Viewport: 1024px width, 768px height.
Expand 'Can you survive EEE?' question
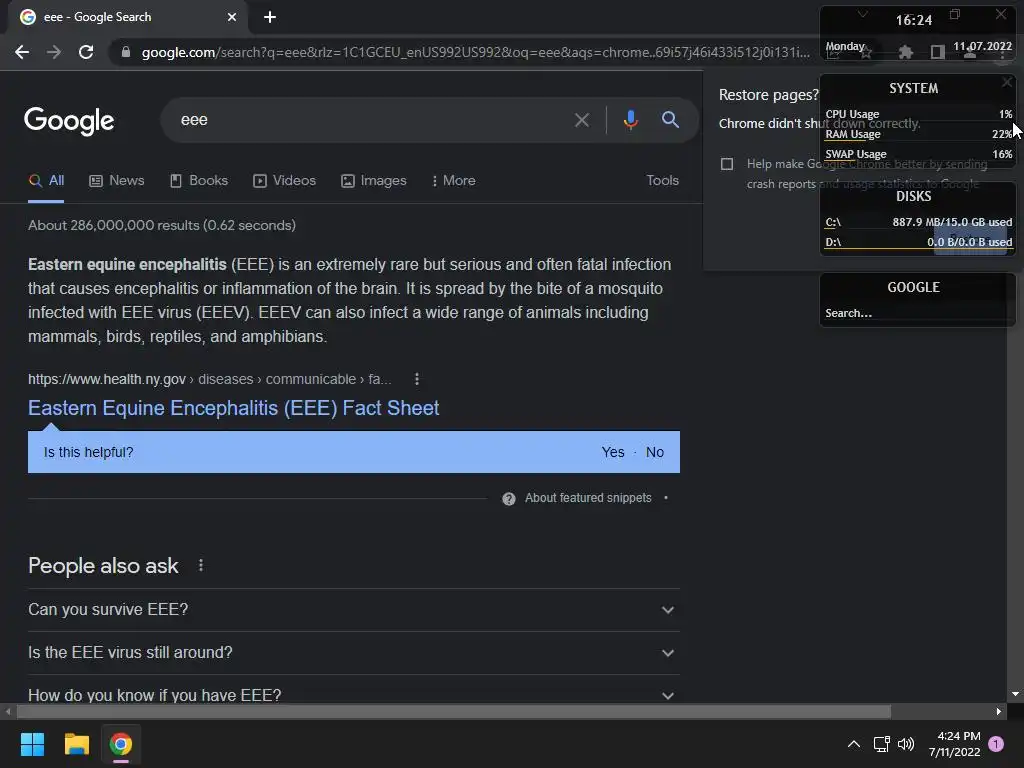[x=354, y=609]
